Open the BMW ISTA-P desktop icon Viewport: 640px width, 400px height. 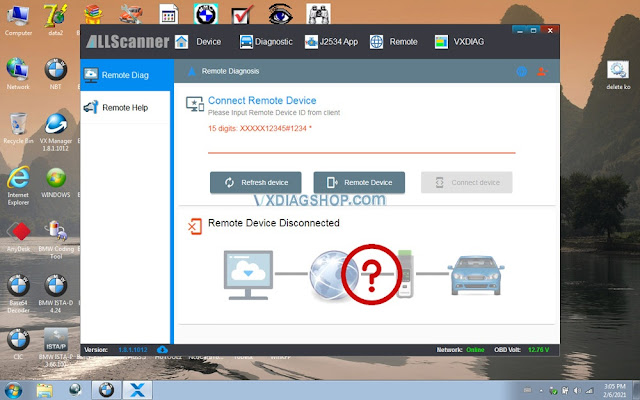tap(56, 347)
